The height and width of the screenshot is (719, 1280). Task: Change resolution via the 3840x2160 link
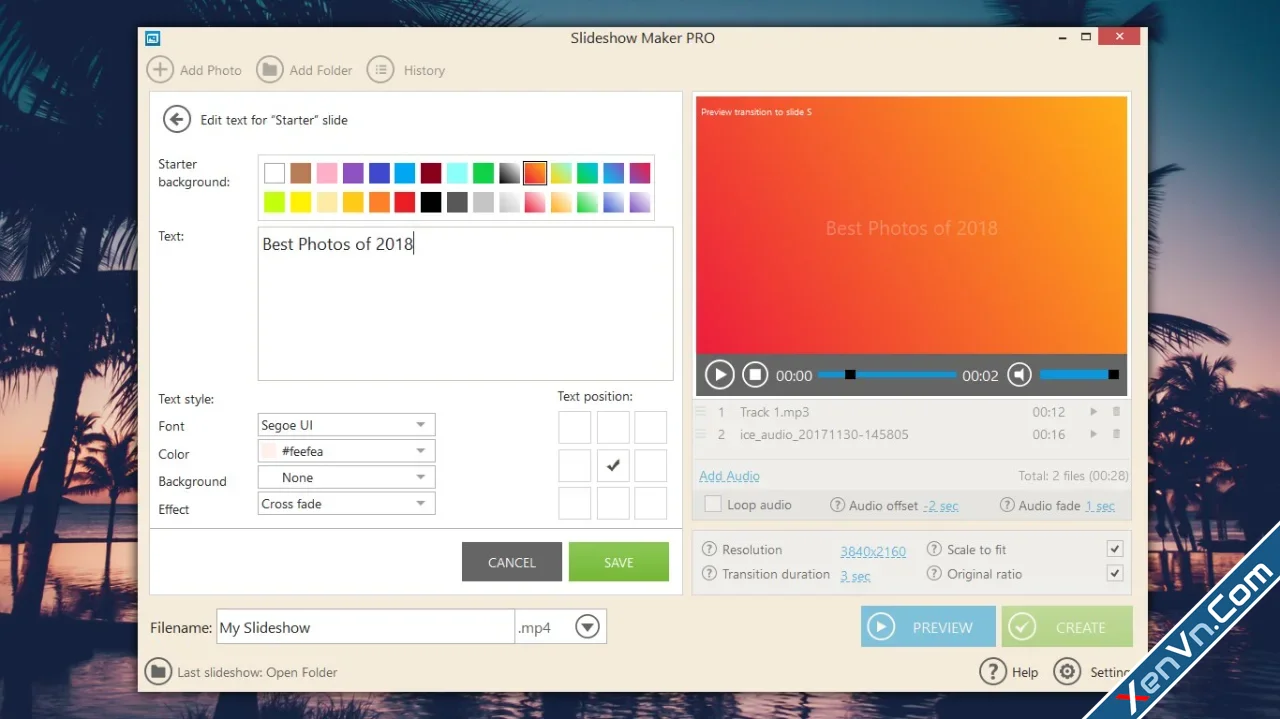[x=873, y=551]
